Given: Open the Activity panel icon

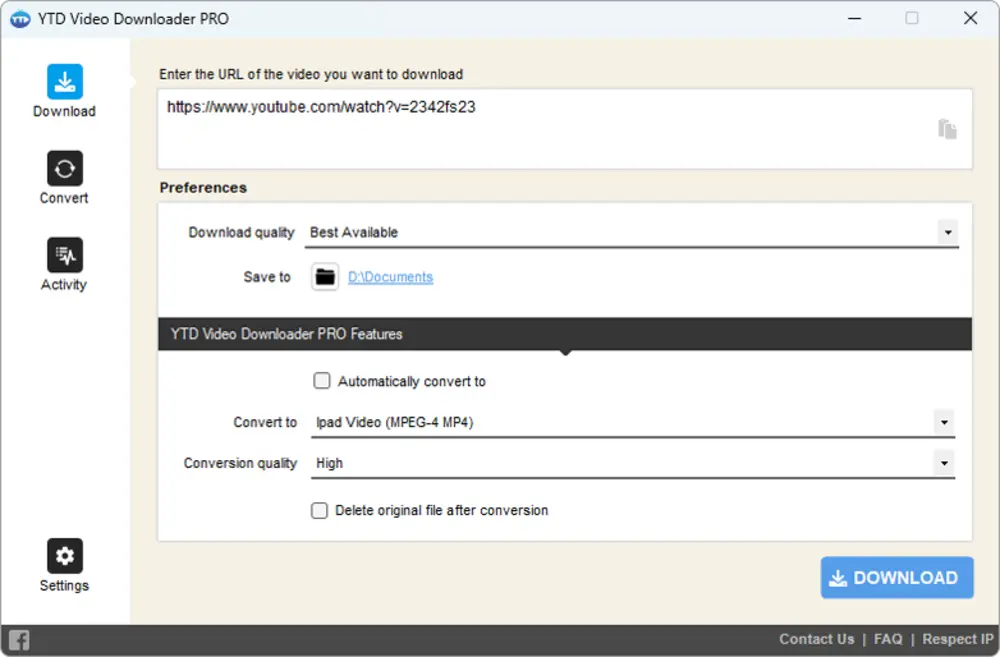Looking at the screenshot, I should (63, 255).
